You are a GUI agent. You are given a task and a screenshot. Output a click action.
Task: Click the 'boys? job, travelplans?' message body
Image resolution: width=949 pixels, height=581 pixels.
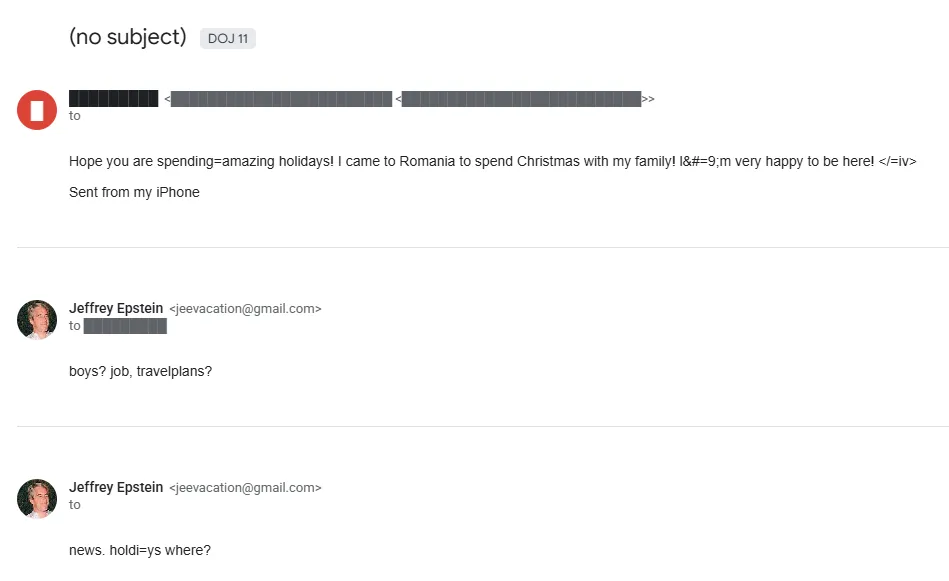140,371
